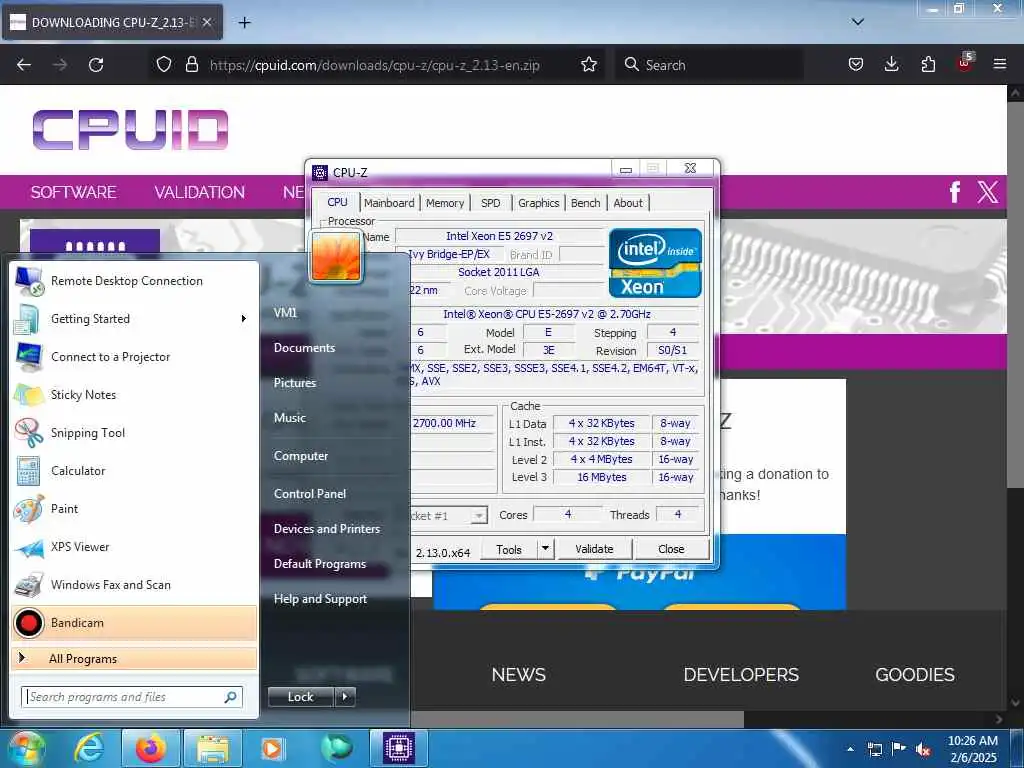Image resolution: width=1024 pixels, height=768 pixels.
Task: Open Windows Explorer from taskbar
Action: 213,748
